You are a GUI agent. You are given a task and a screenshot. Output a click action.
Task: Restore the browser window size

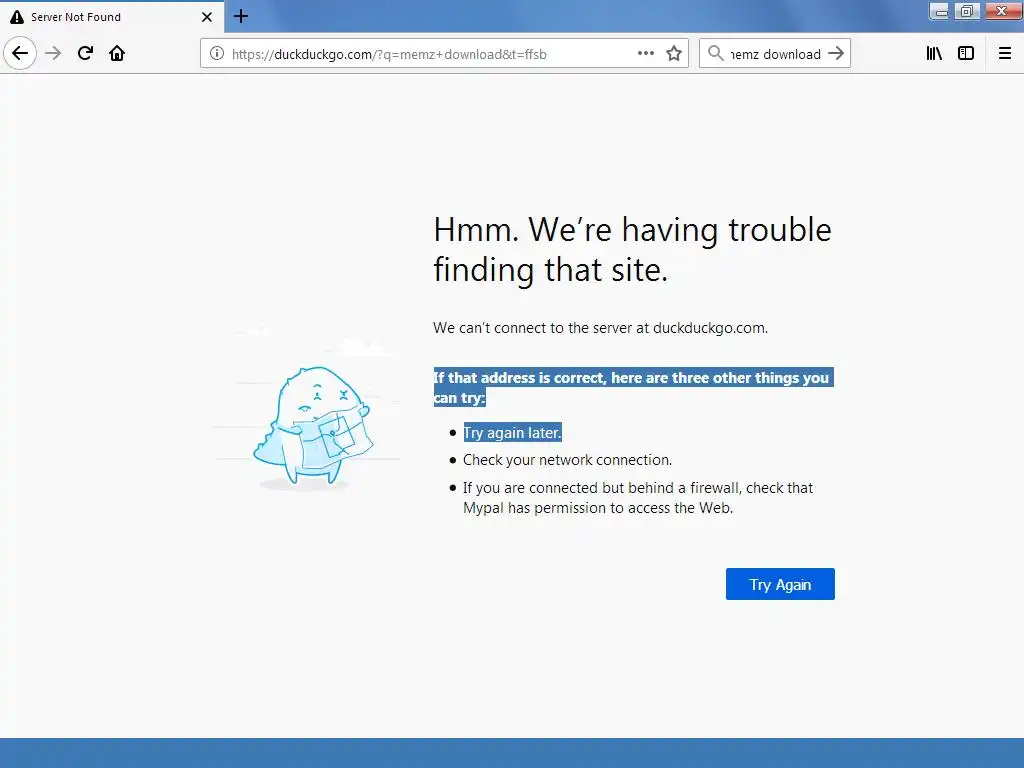tap(967, 11)
